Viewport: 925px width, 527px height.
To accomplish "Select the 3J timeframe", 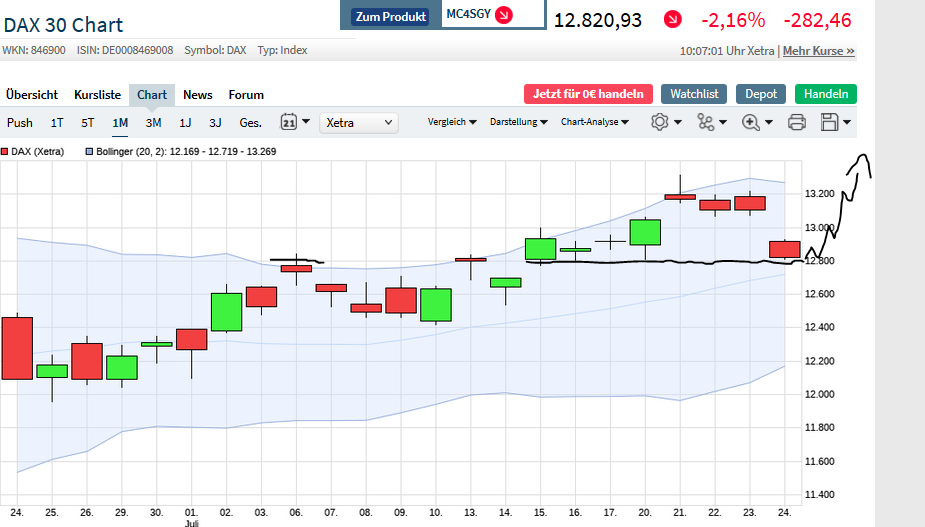I will pos(215,123).
